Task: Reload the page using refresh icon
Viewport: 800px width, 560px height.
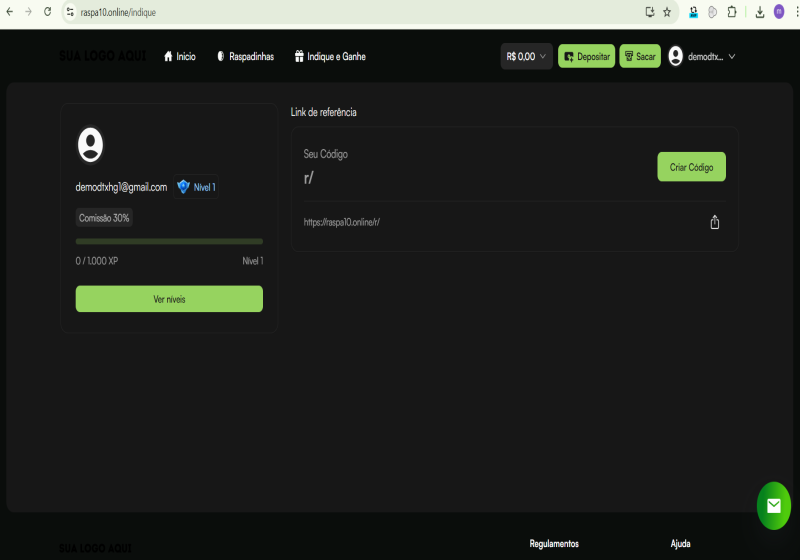Action: 47,12
